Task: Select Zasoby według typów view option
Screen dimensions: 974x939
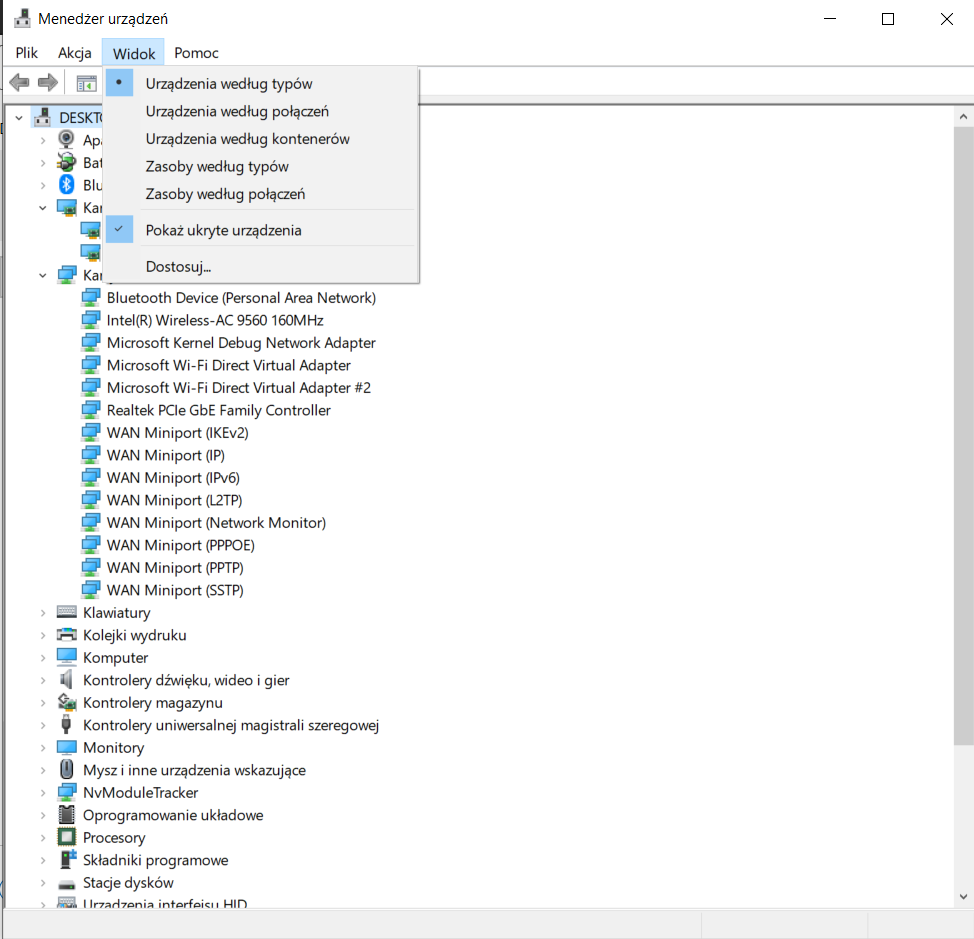Action: pos(261,166)
